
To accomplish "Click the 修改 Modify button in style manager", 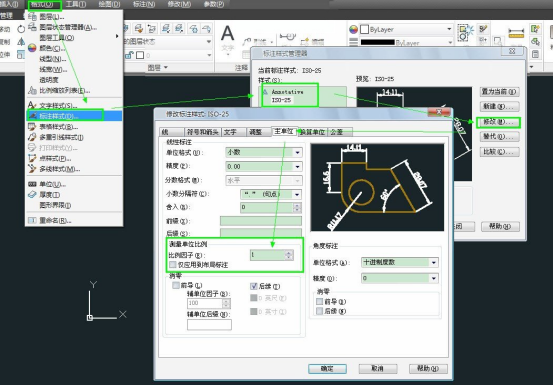I will 499,122.
